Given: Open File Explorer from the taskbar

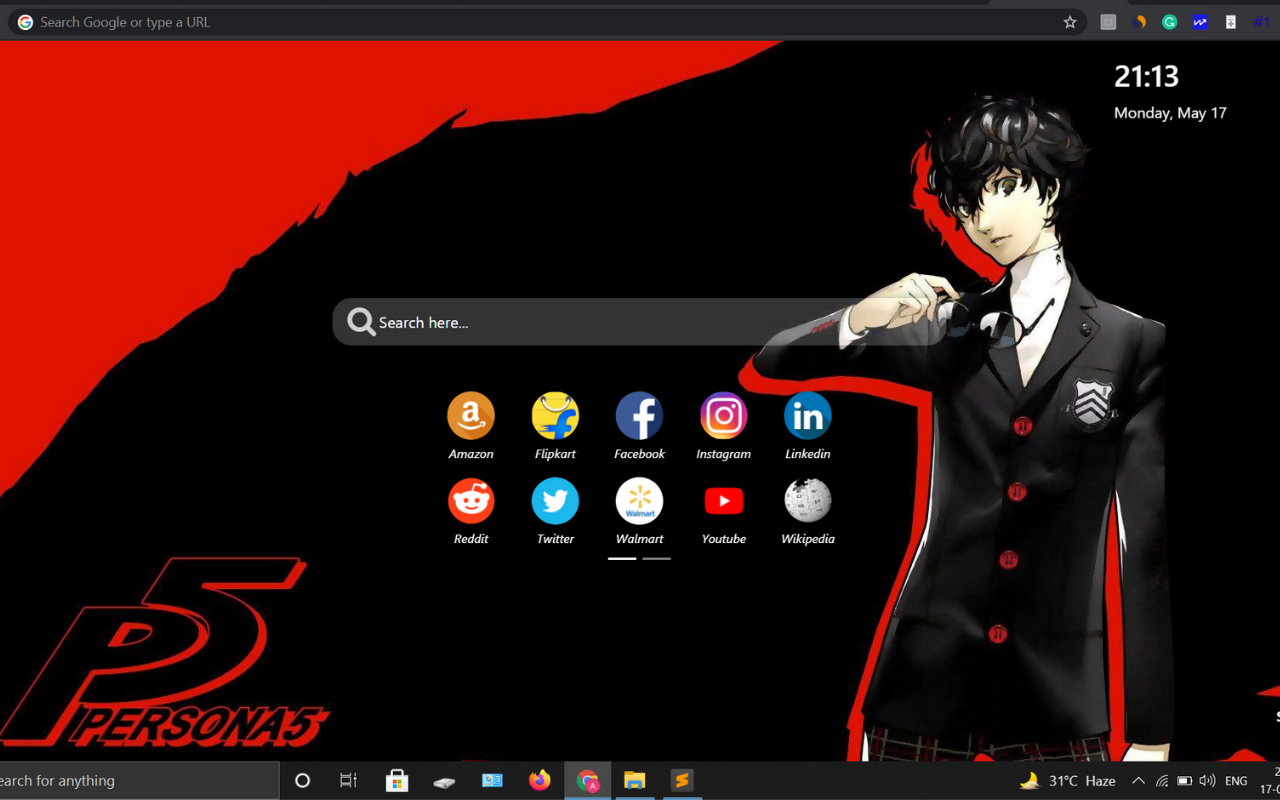Looking at the screenshot, I should [x=635, y=781].
